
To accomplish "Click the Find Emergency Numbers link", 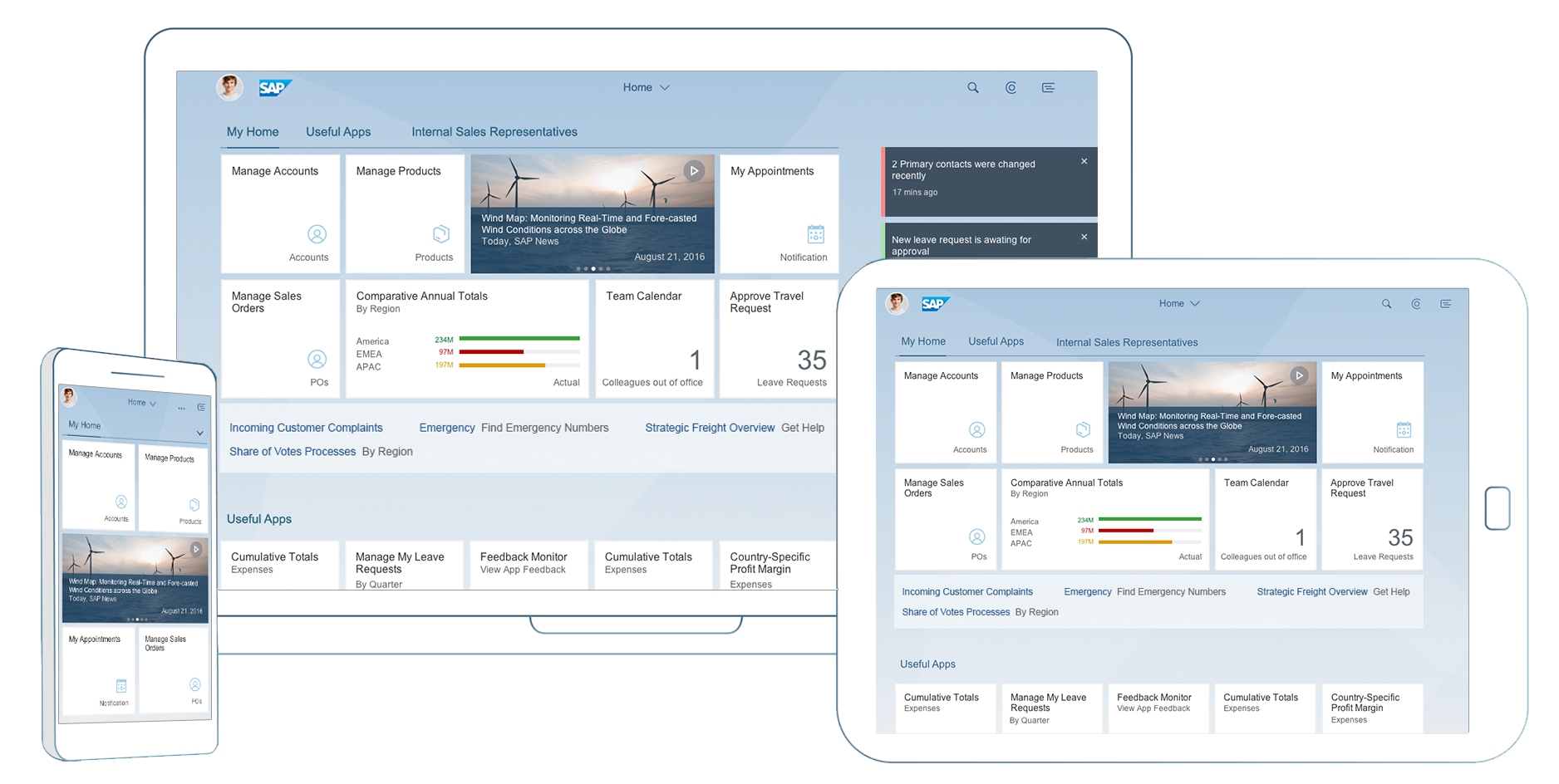I will (x=544, y=427).
